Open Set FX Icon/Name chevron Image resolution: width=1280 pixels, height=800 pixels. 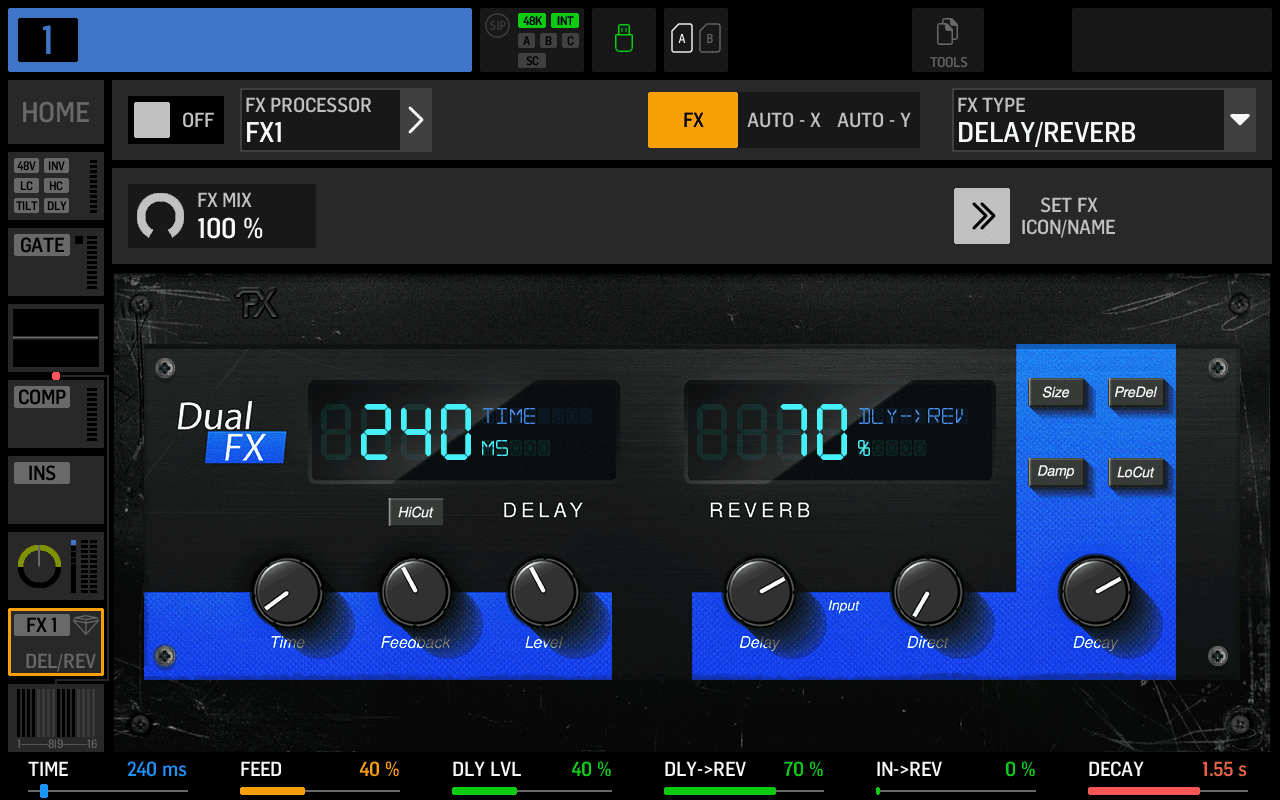pyautogui.click(x=981, y=216)
